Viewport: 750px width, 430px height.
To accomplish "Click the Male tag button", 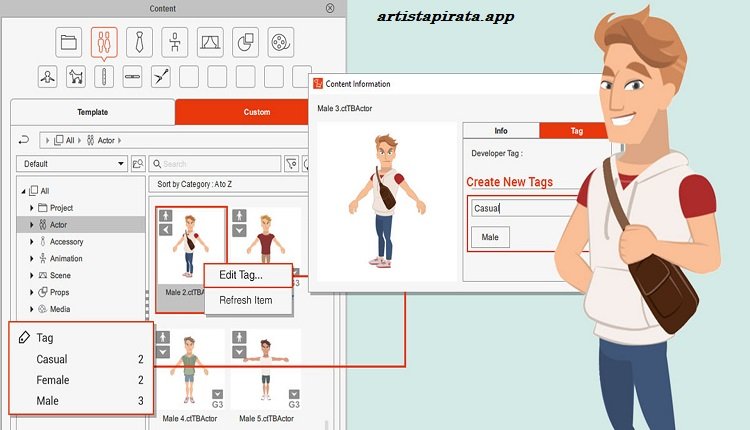I will [x=490, y=237].
